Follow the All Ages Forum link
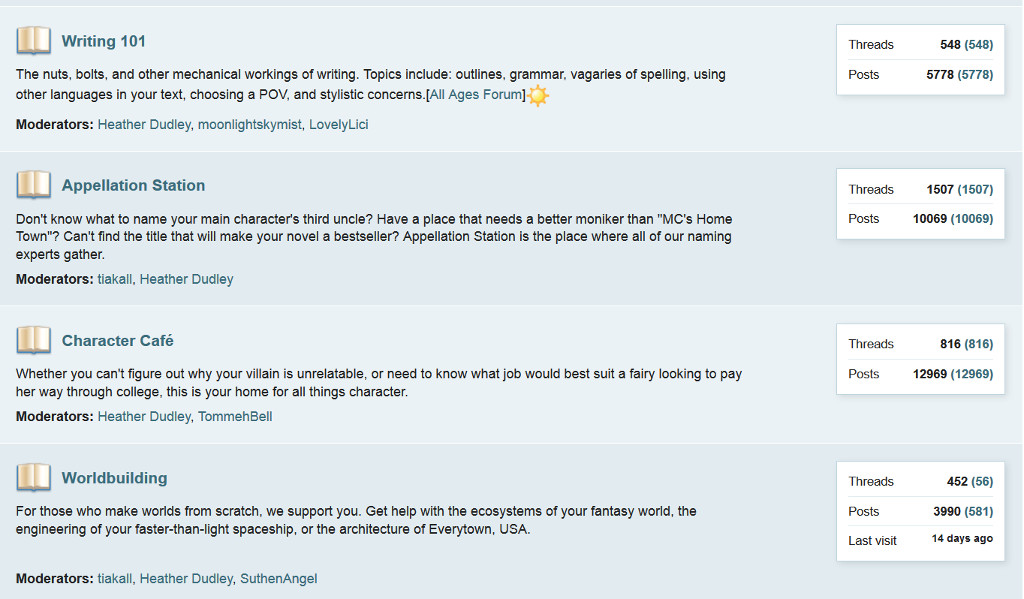This screenshot has width=1024, height=599. tap(476, 94)
